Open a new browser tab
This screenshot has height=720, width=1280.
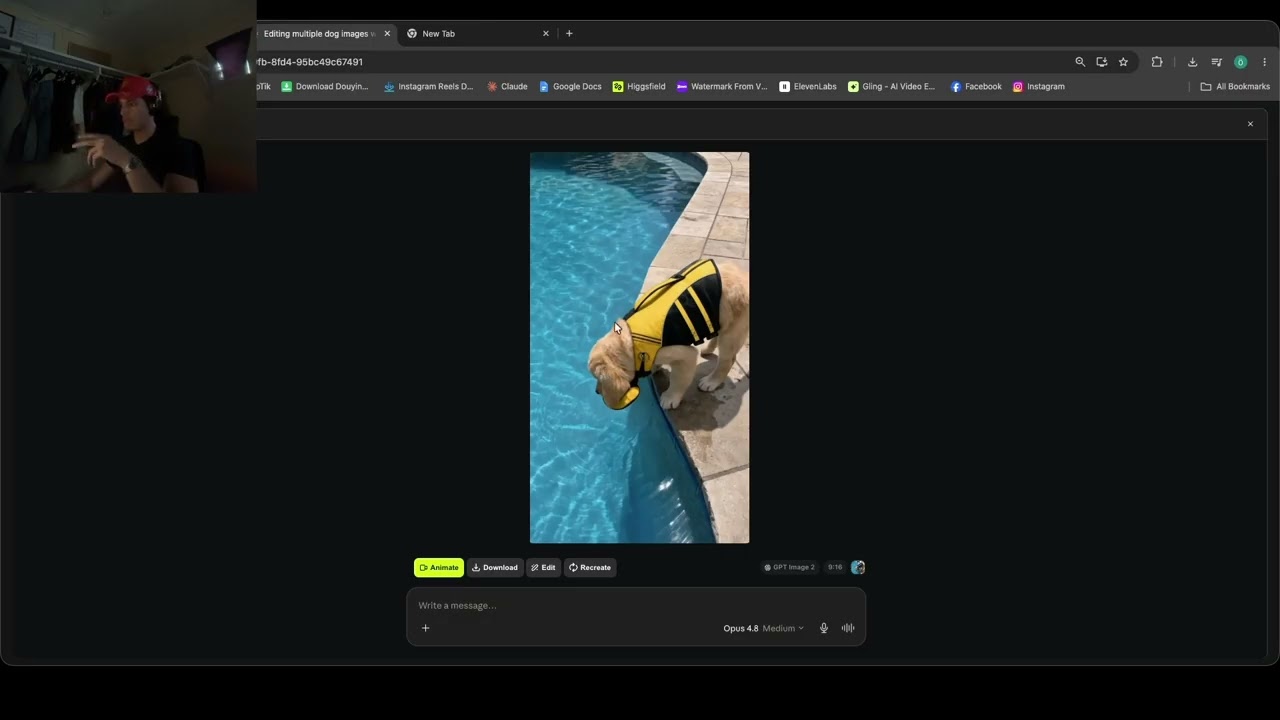[x=569, y=33]
